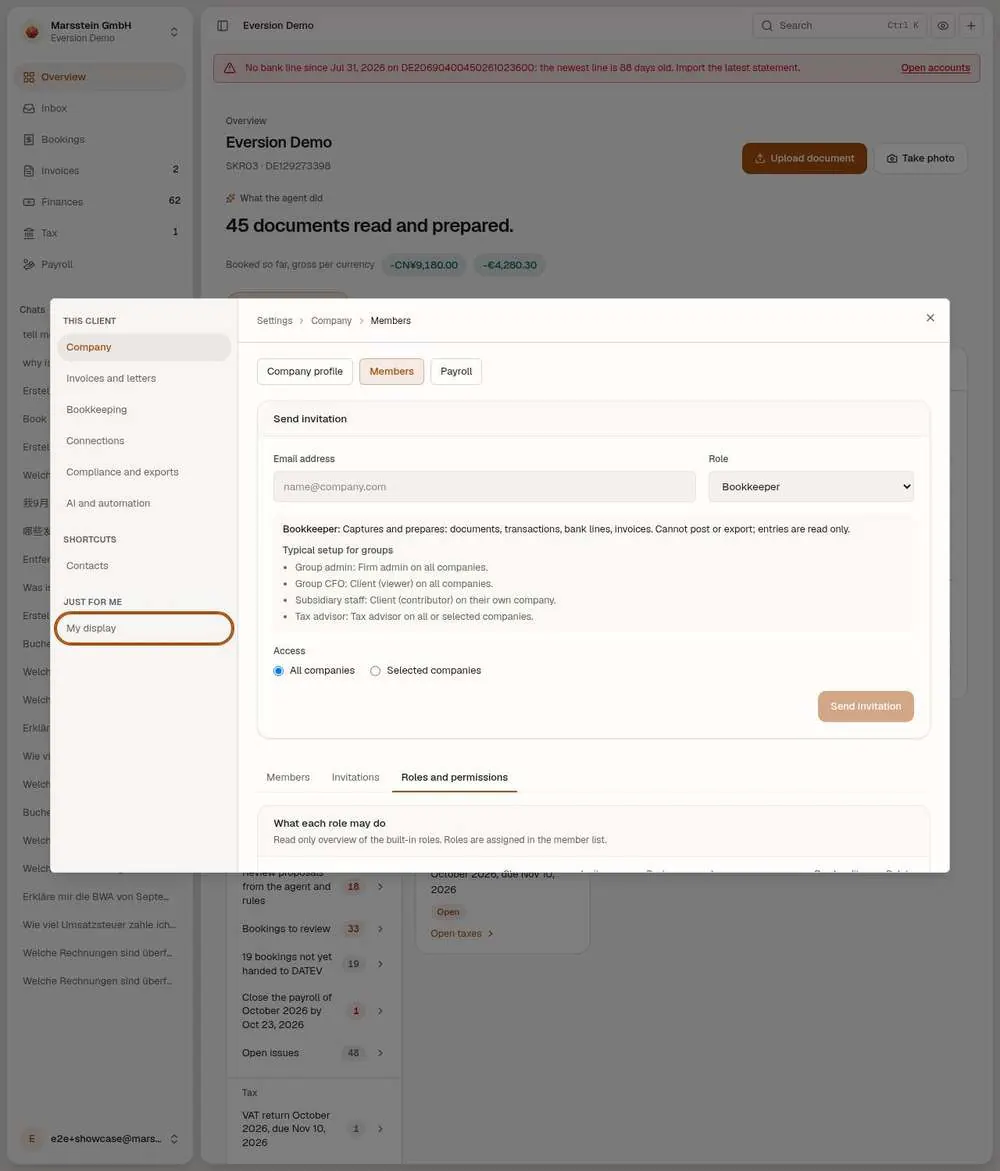Click the Payroll icon in sidebar

click(x=29, y=264)
